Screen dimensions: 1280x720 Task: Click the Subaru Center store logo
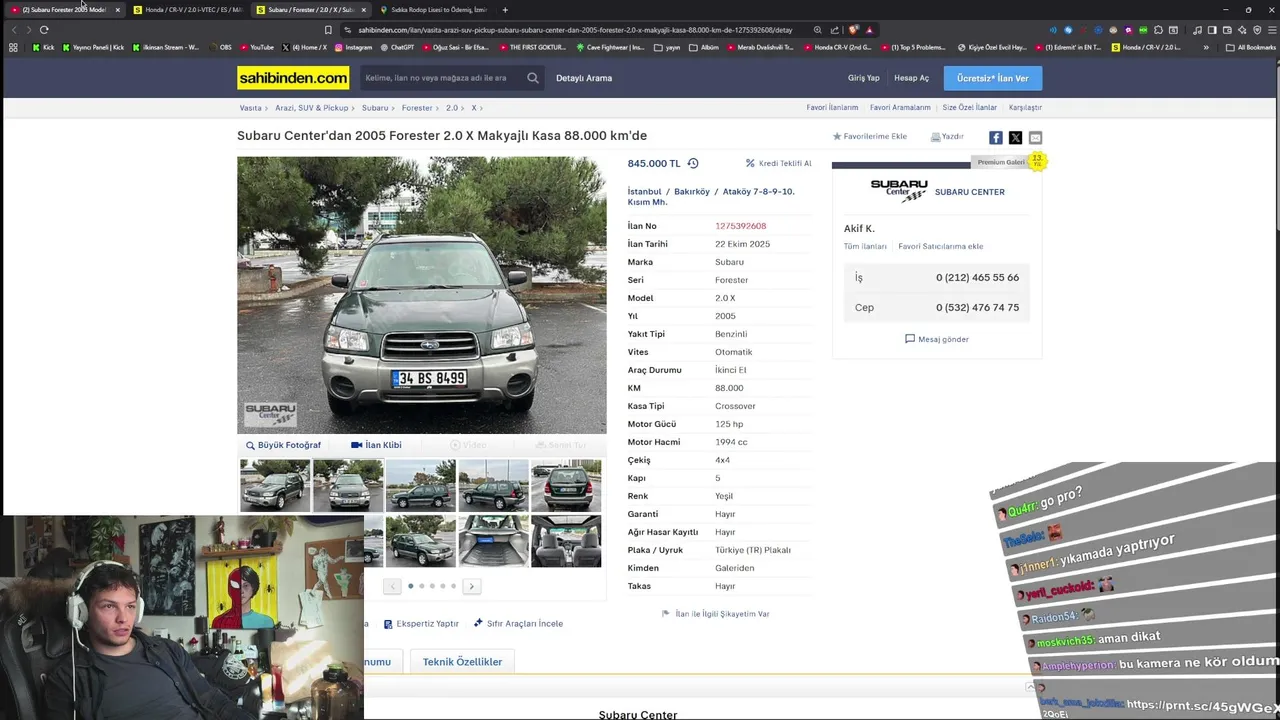(899, 191)
